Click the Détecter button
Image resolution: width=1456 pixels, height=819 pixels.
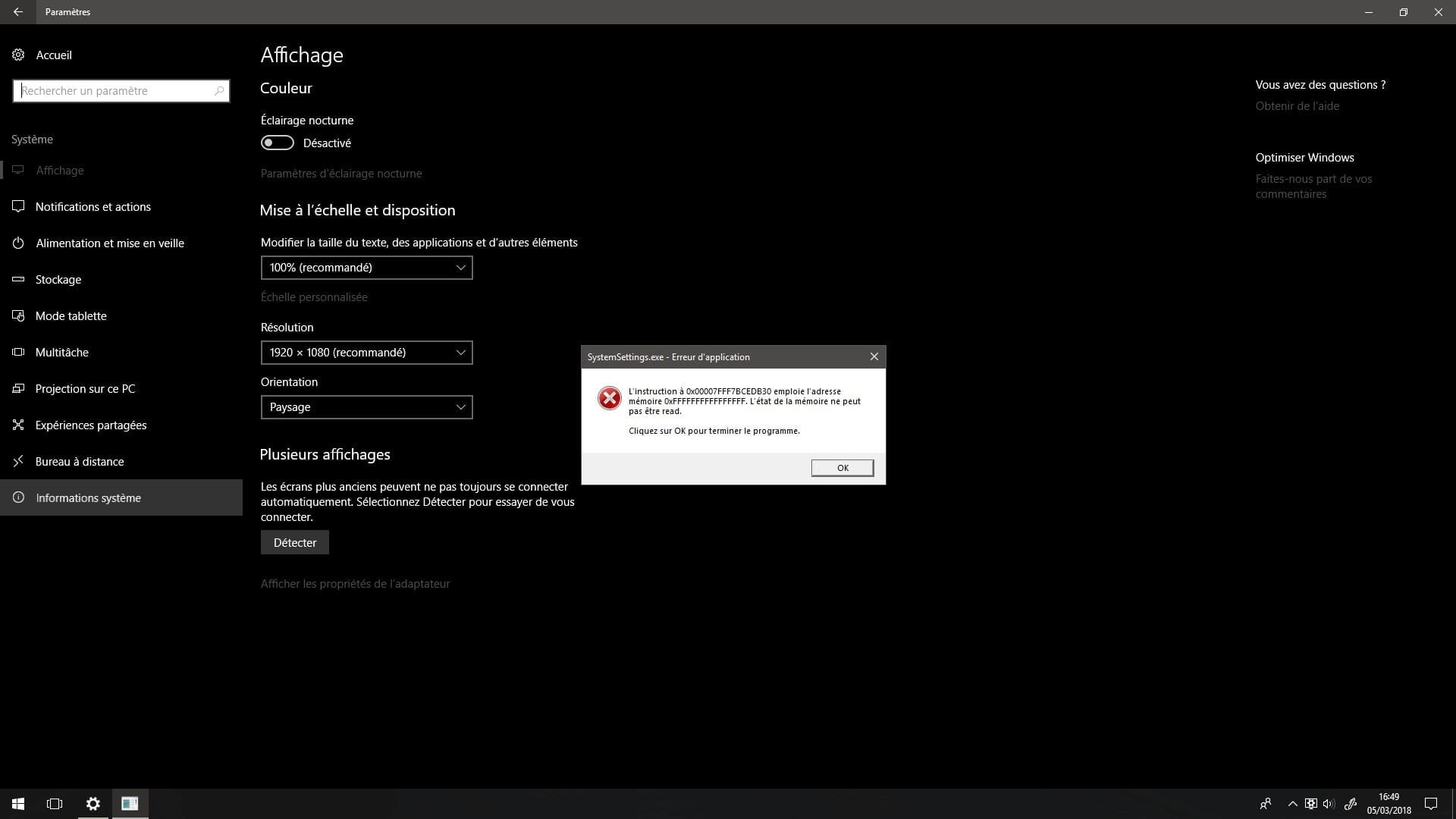[x=294, y=542]
